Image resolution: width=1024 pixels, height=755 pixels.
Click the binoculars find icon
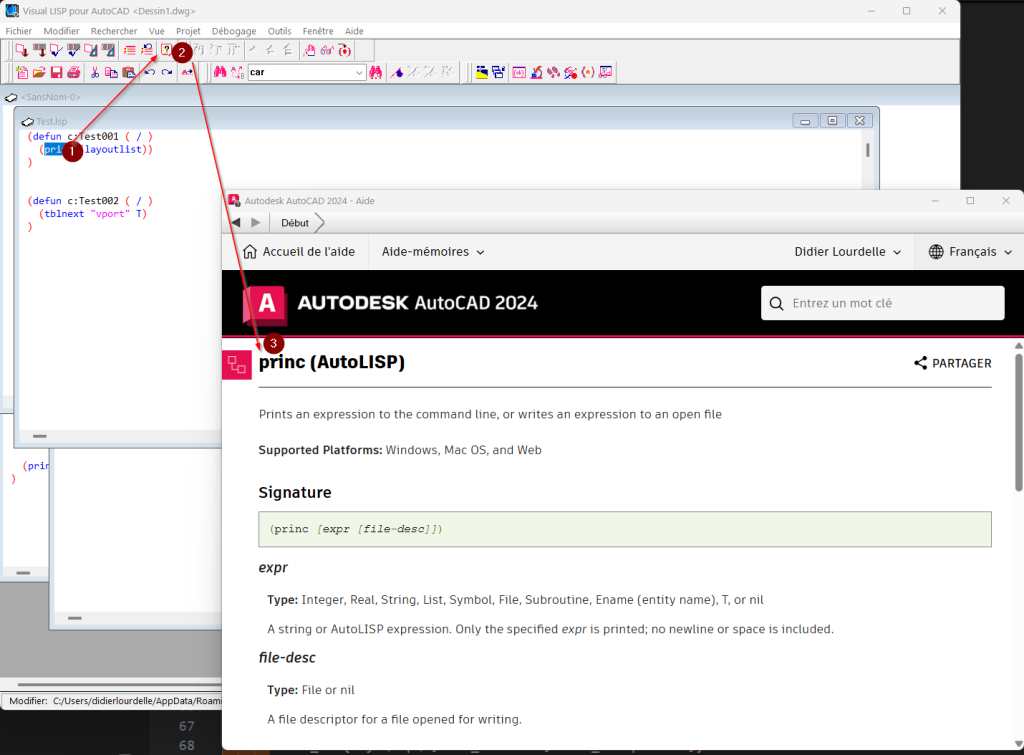219,72
